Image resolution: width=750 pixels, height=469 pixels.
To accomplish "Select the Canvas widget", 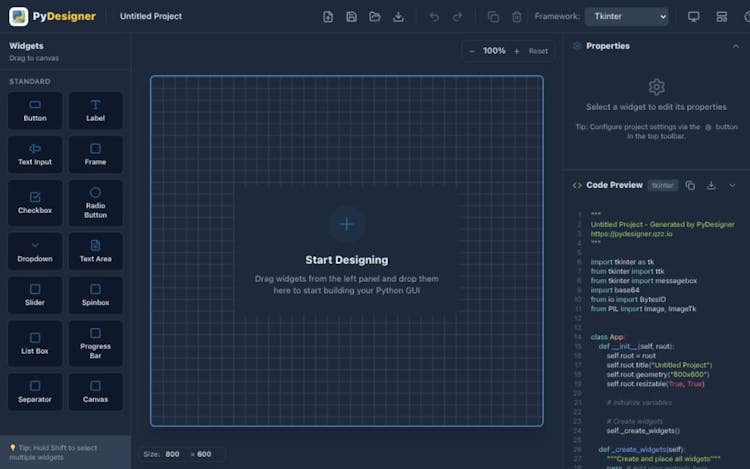I will [x=95, y=392].
